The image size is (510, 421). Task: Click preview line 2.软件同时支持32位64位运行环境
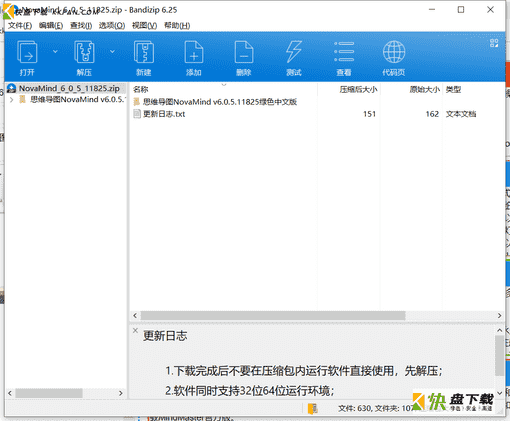pos(249,390)
